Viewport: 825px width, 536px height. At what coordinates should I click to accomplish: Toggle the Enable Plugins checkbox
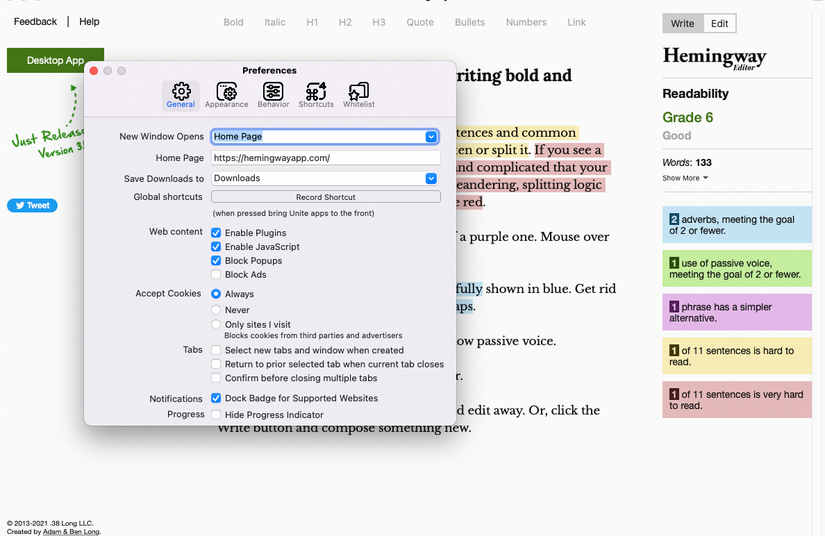click(x=216, y=232)
